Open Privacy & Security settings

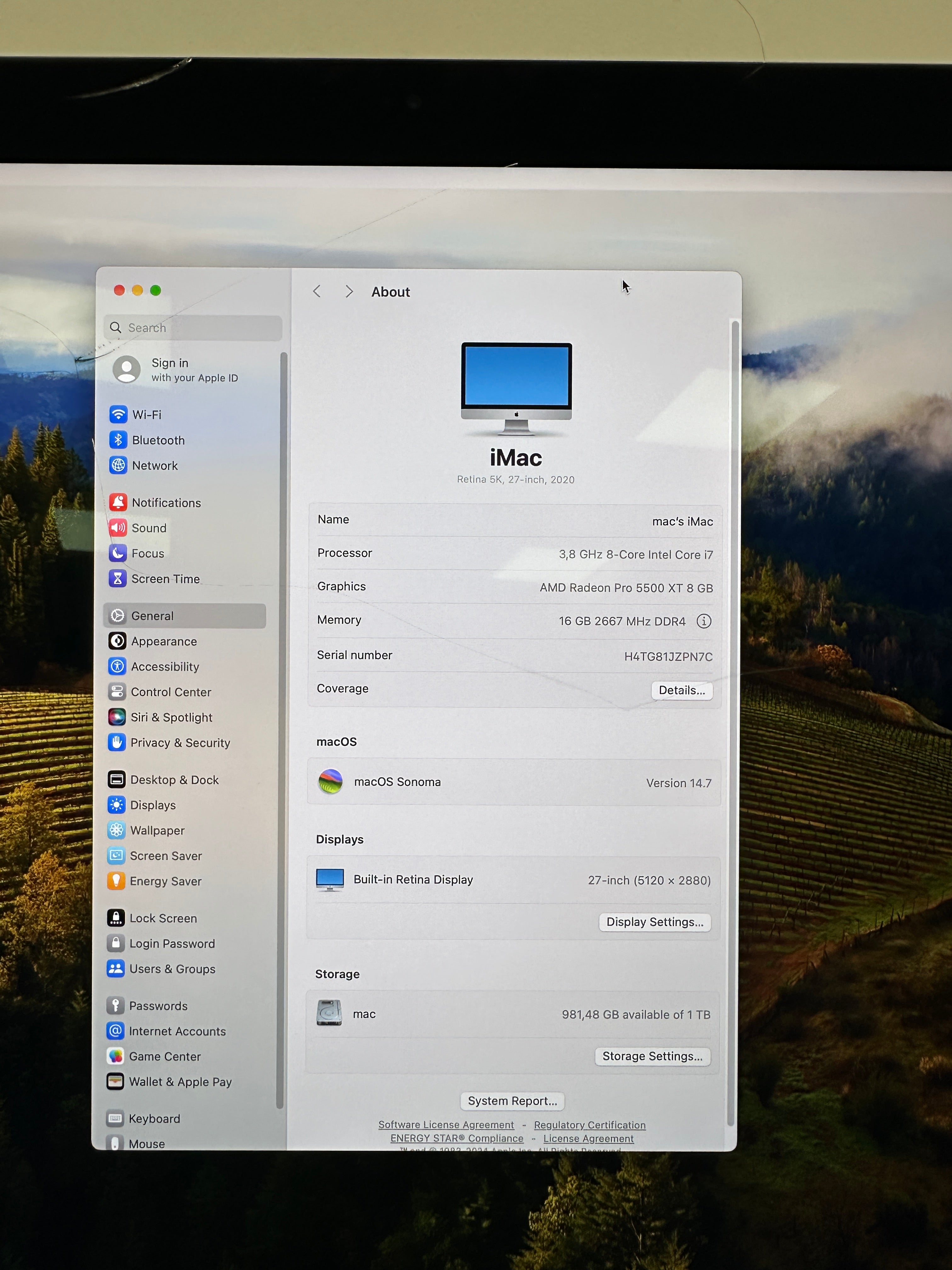pos(180,742)
